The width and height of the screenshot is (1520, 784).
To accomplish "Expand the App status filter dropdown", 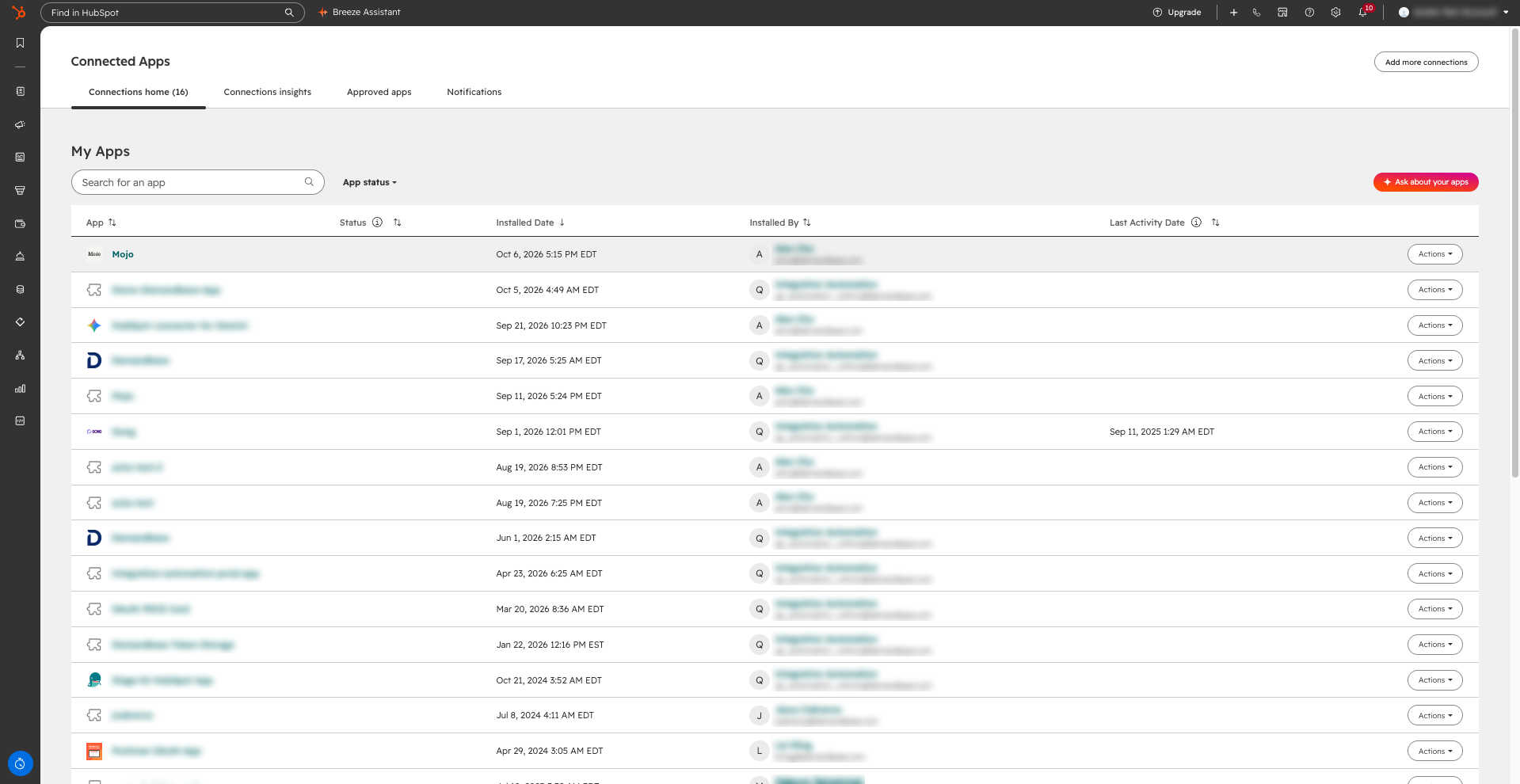I will (x=369, y=182).
